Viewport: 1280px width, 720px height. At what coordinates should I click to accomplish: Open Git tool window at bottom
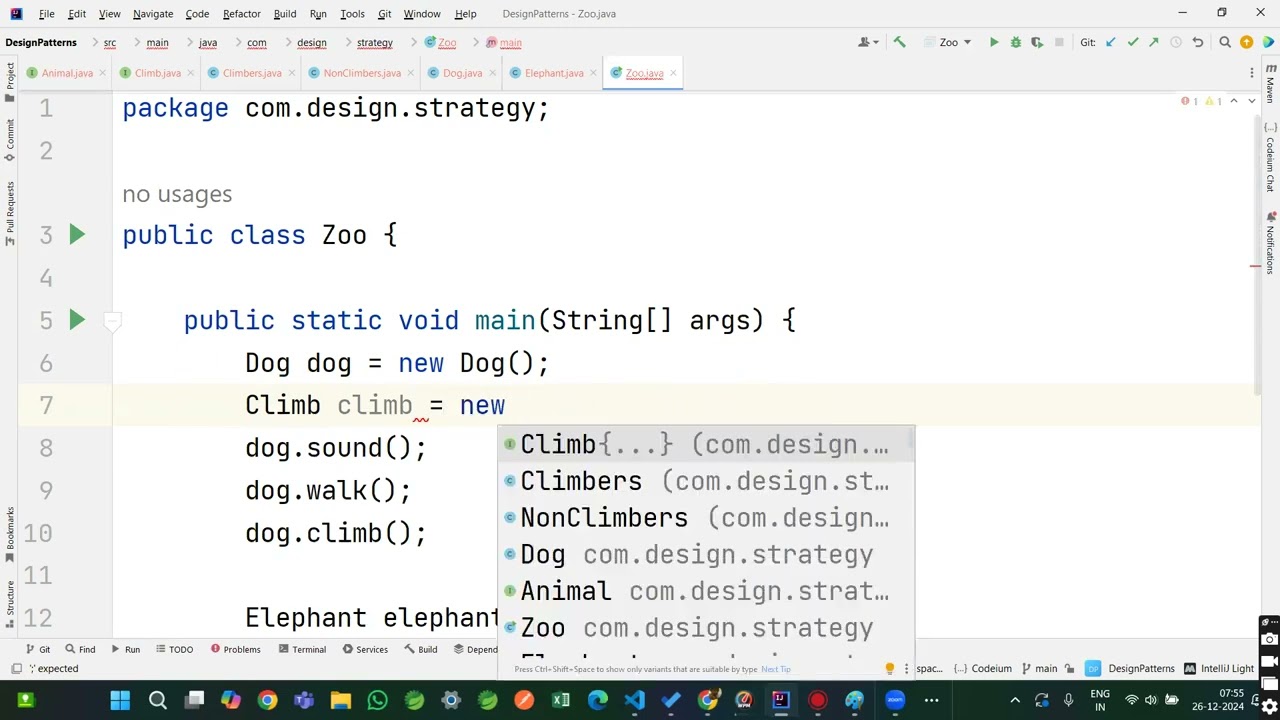[38, 649]
